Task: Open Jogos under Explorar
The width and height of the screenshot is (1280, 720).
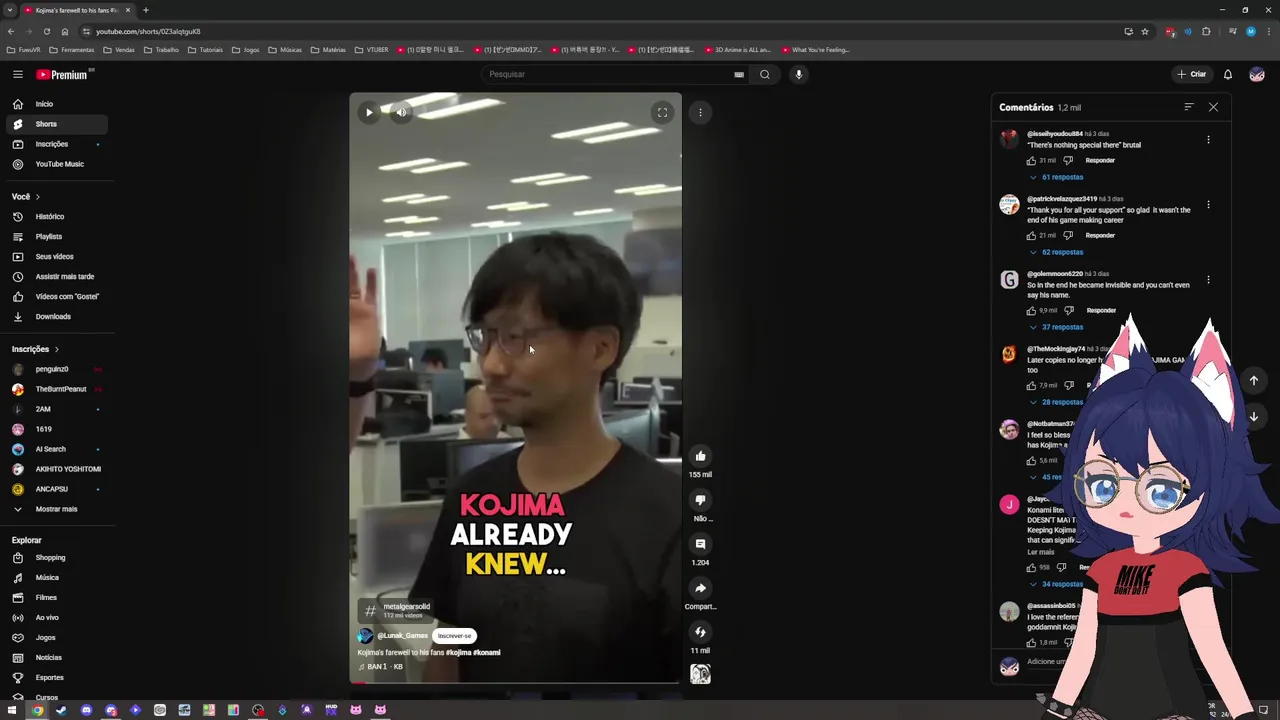Action: click(x=56, y=637)
